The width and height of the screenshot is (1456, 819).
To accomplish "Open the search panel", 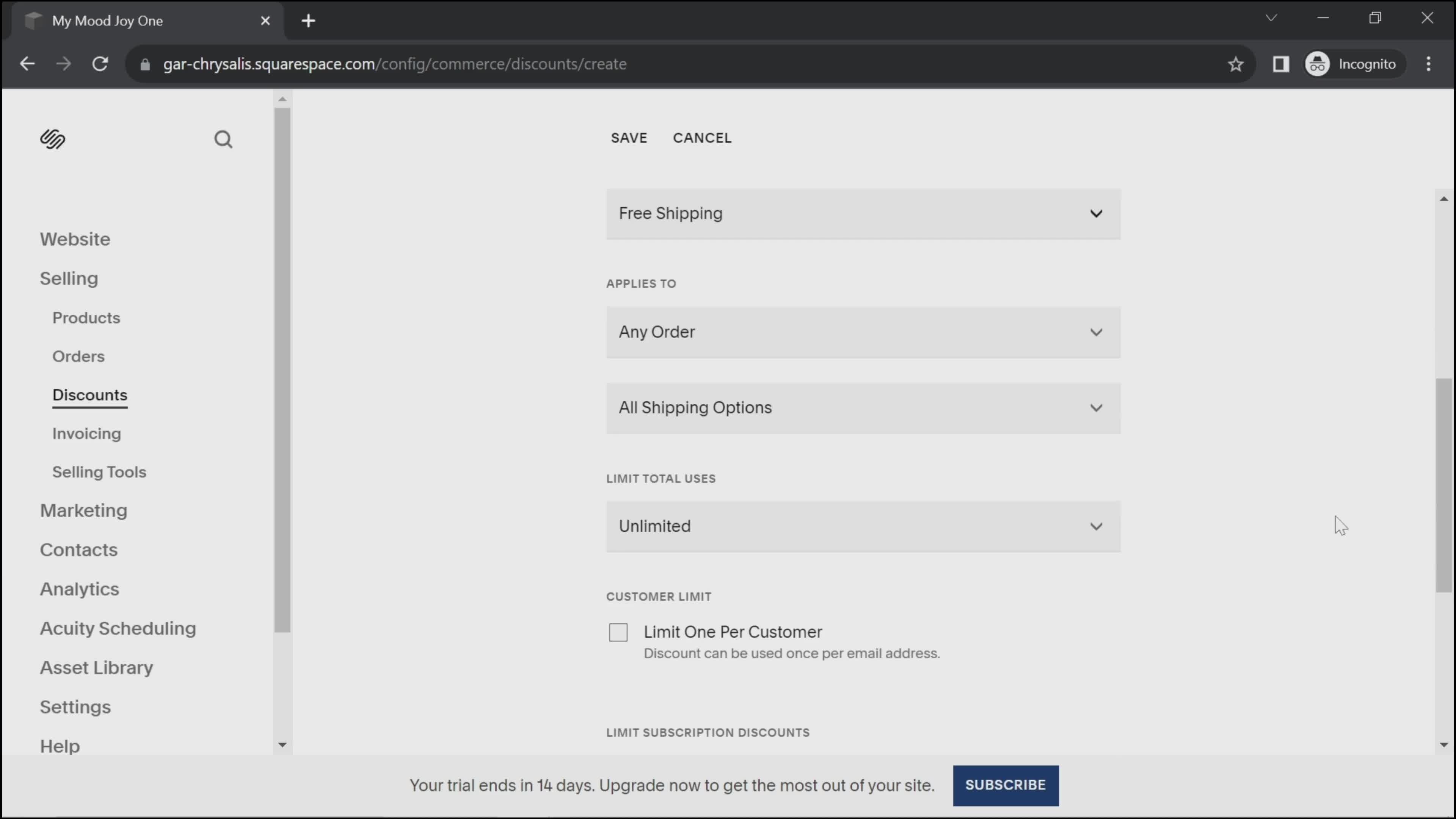I will click(224, 140).
